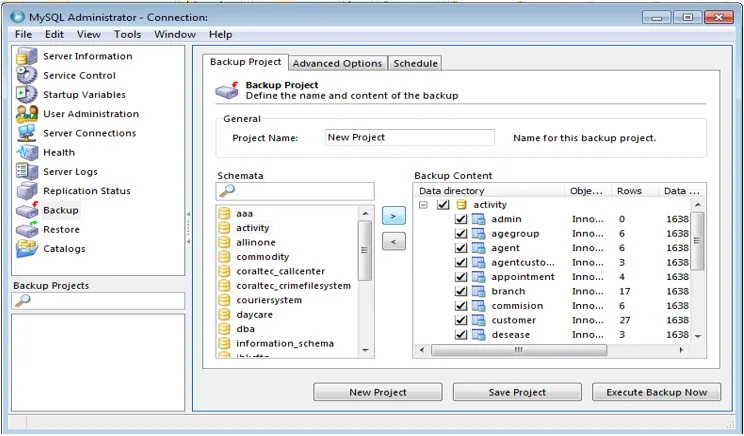Click Schemata list scroll down arrow
Viewport: 744px width, 436px height.
(365, 351)
